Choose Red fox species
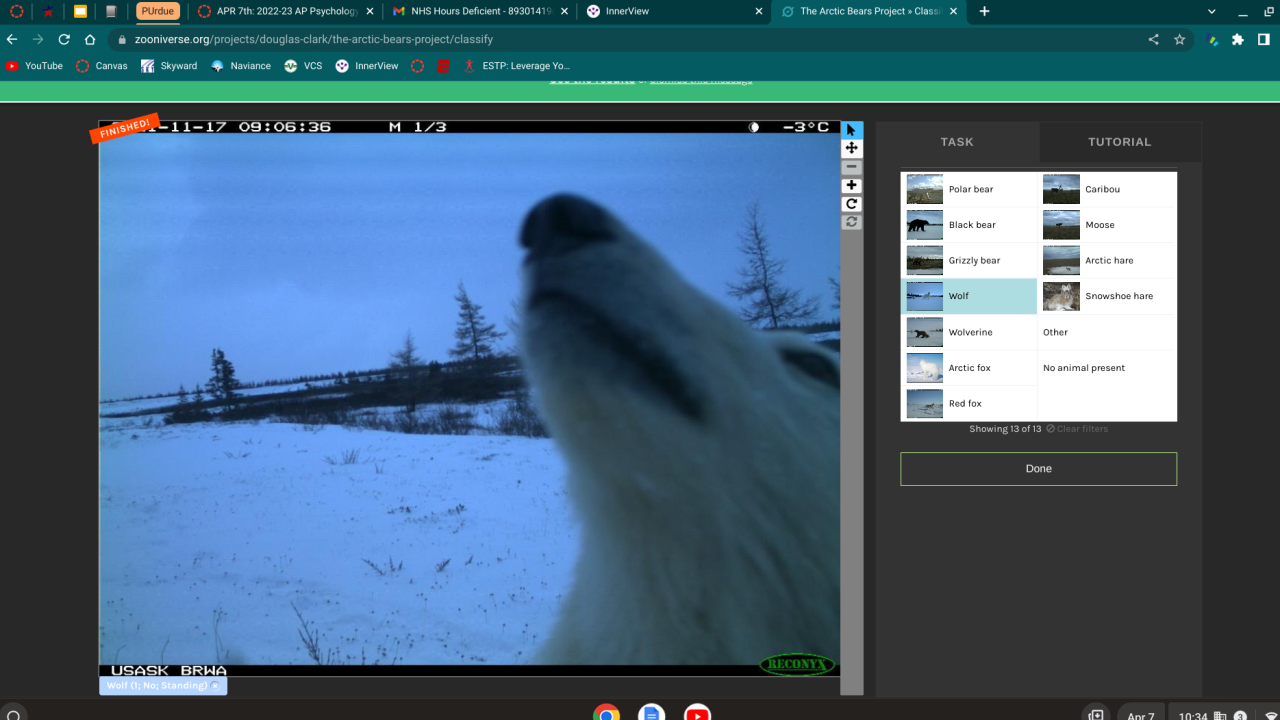This screenshot has height=720, width=1280. 969,404
